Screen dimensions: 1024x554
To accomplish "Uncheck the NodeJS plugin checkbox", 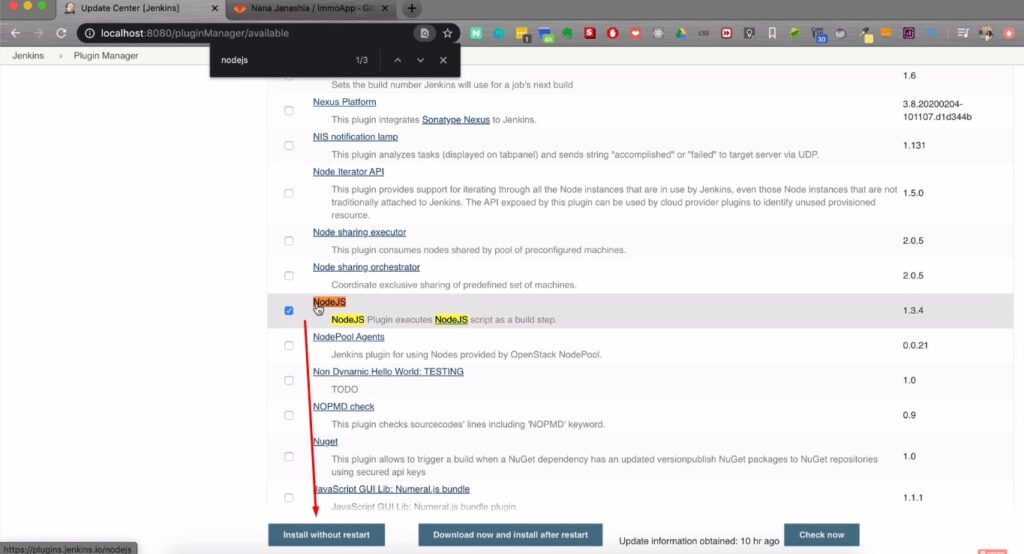I will click(289, 310).
